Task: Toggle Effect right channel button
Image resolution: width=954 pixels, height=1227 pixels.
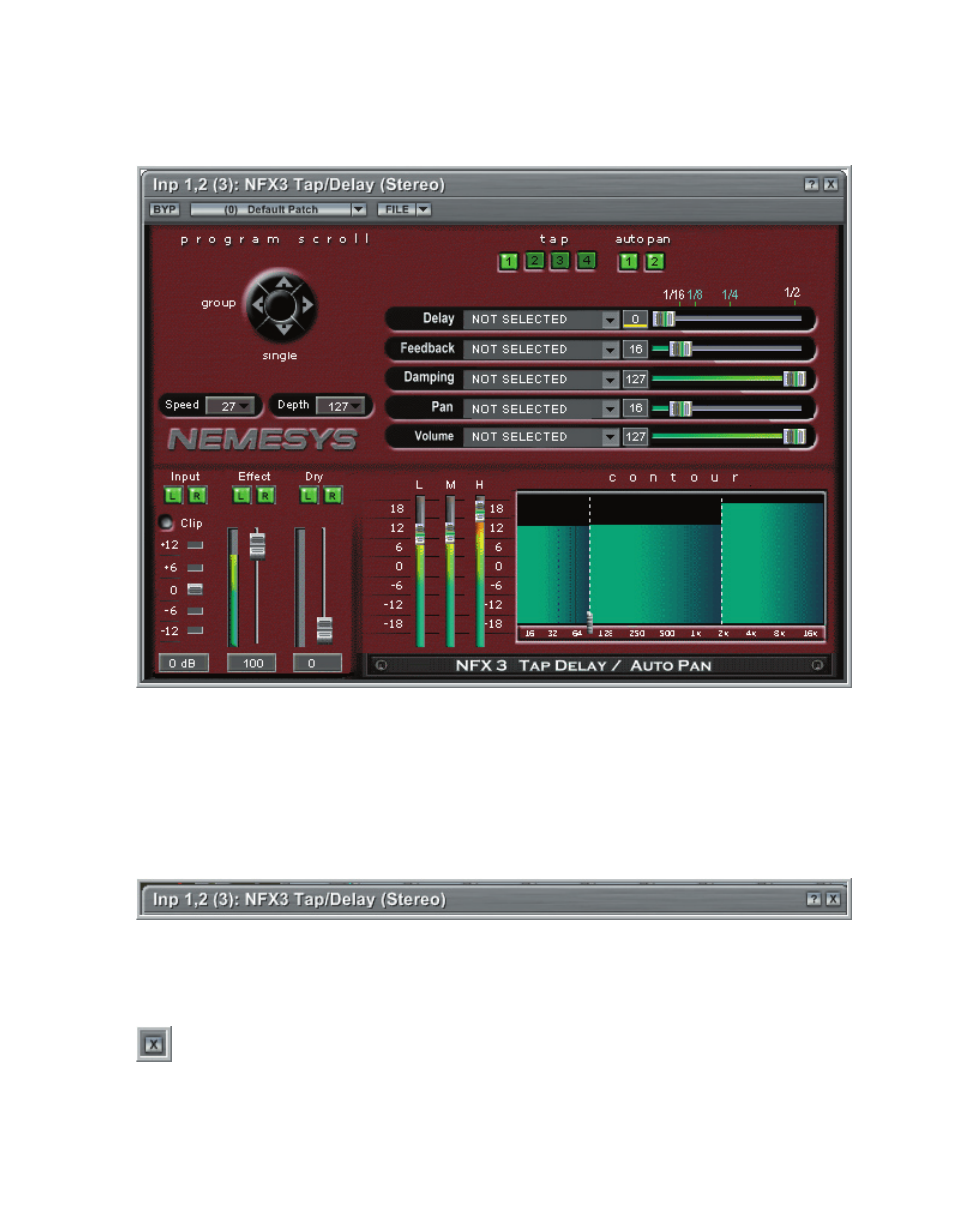Action: point(265,495)
